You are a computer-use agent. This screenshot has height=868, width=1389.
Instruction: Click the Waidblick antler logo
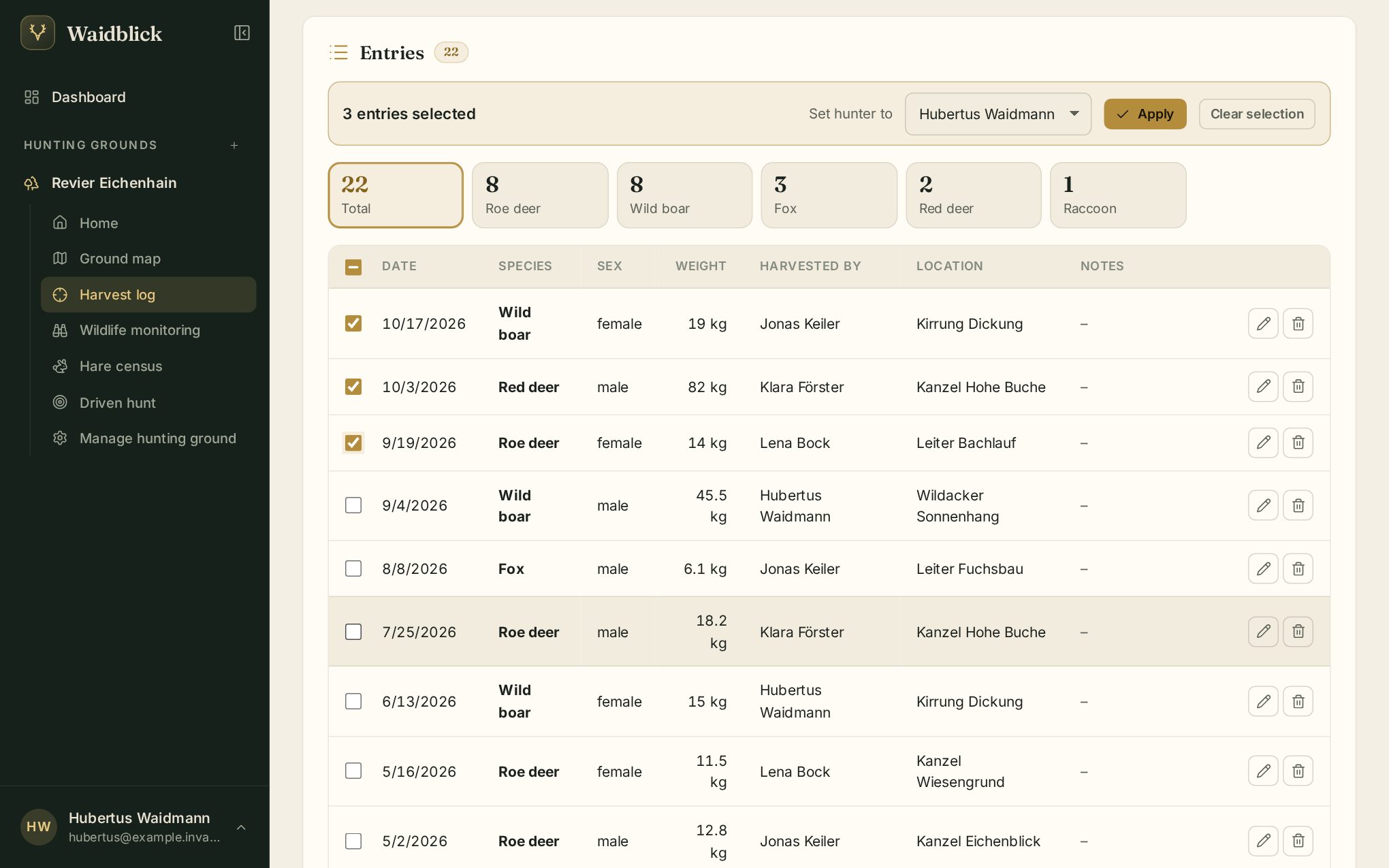click(38, 33)
